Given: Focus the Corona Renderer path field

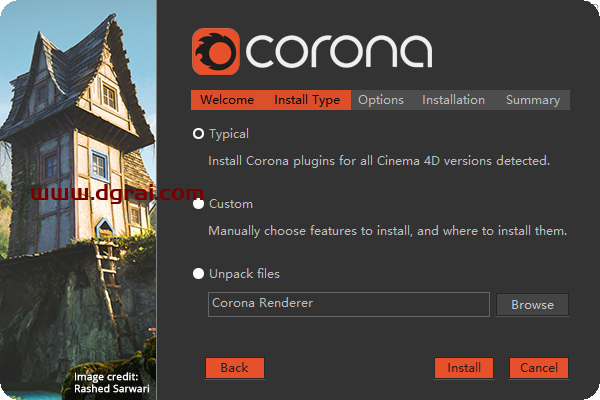Looking at the screenshot, I should click(349, 304).
